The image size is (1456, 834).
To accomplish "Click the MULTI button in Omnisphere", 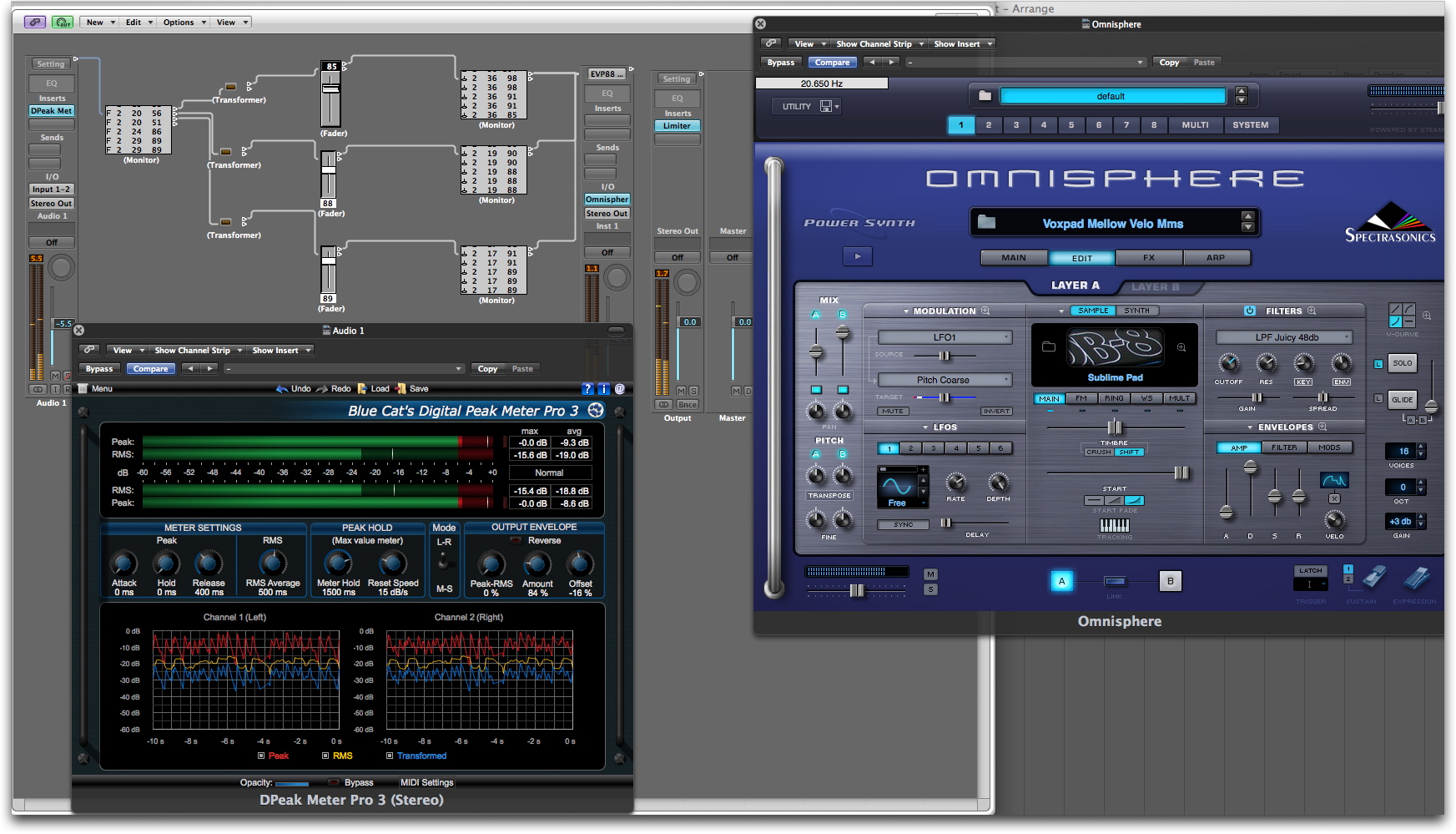I will tap(1195, 125).
